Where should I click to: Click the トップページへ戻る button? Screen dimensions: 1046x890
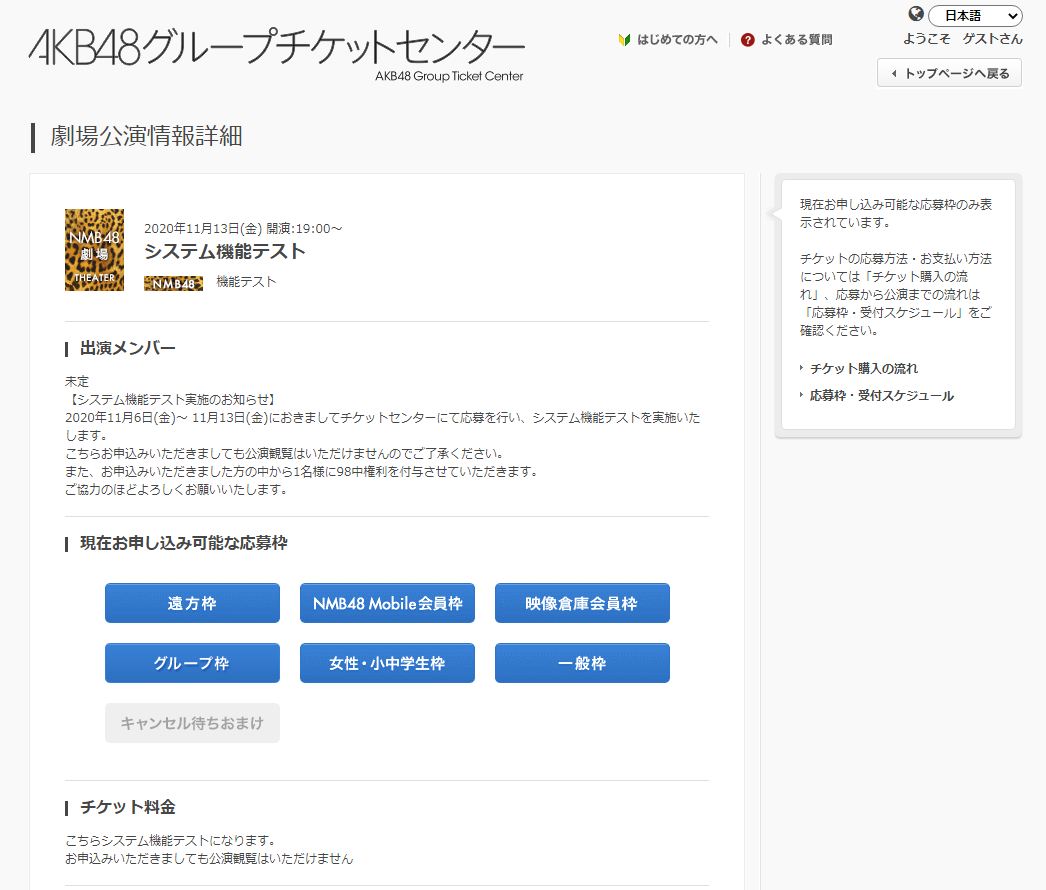coord(949,73)
